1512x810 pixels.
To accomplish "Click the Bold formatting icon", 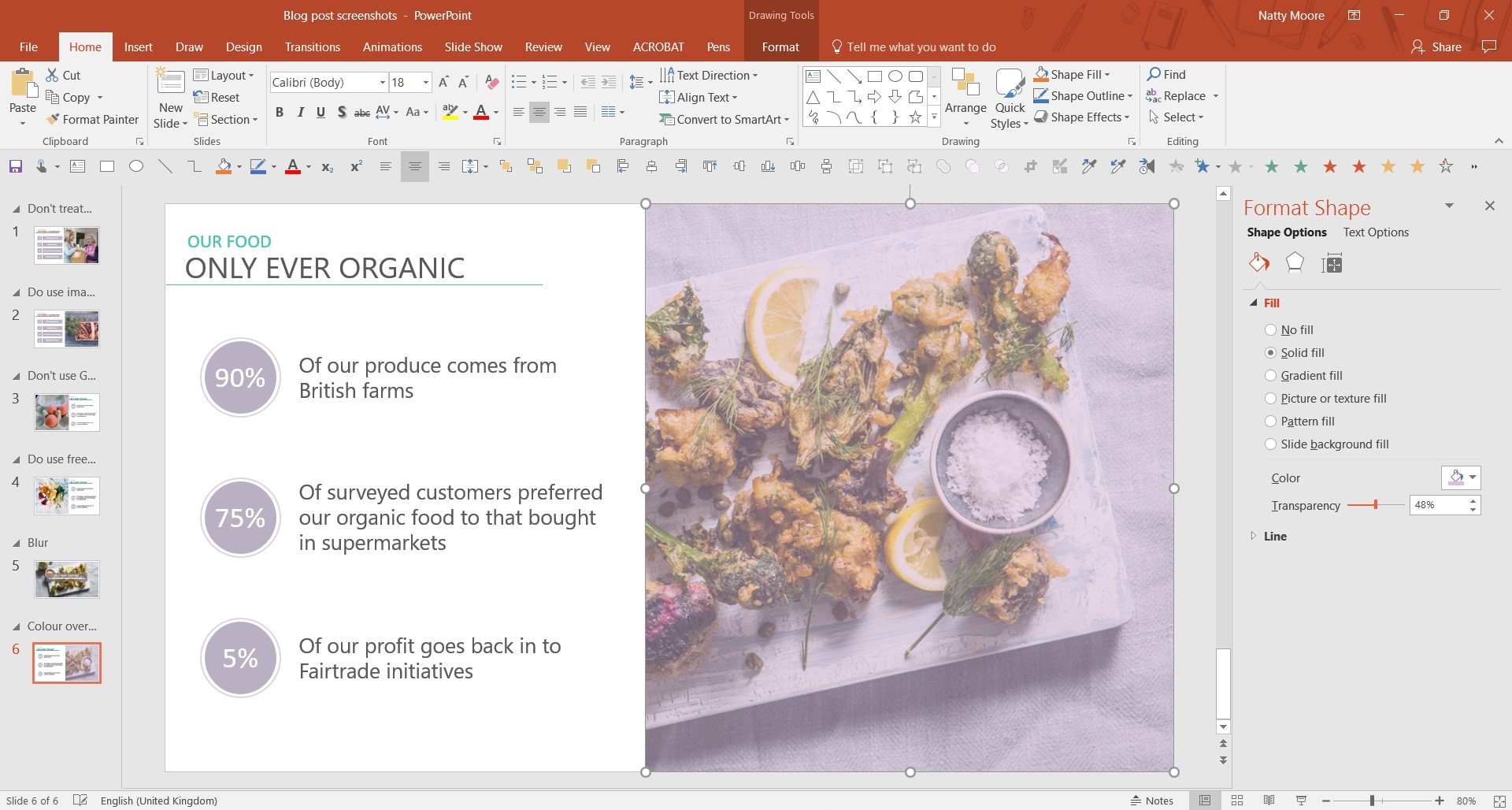I will click(280, 113).
